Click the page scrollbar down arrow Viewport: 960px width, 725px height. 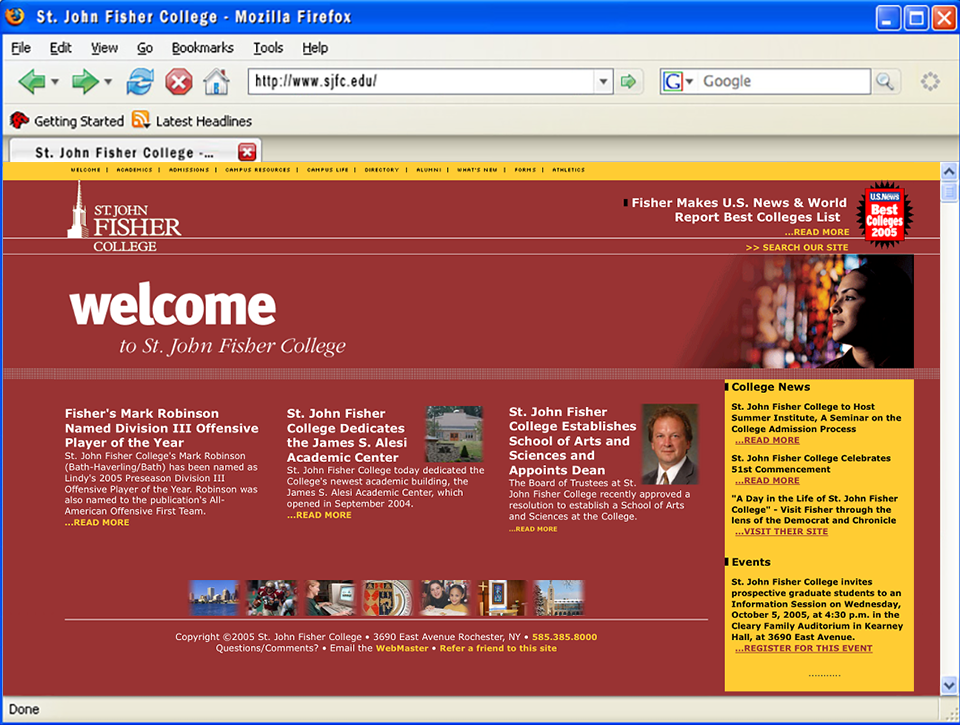point(949,685)
